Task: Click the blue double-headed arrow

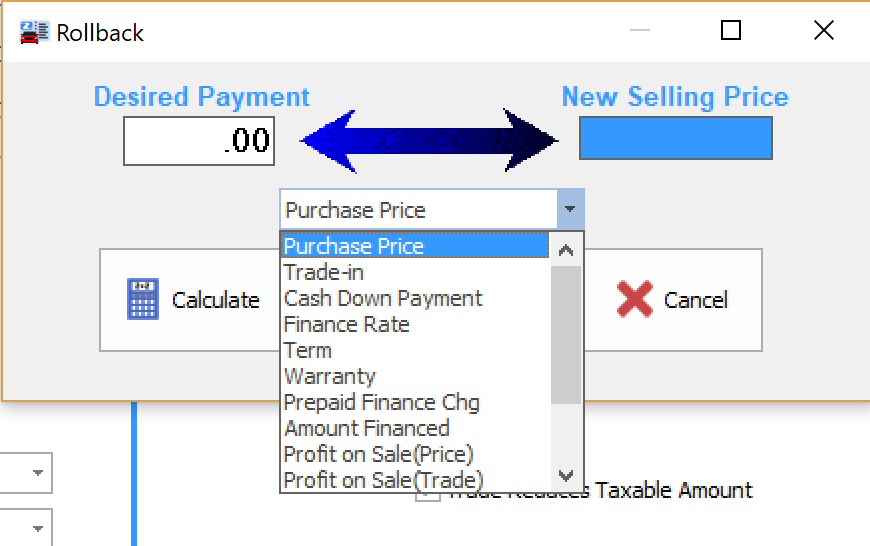Action: point(429,139)
